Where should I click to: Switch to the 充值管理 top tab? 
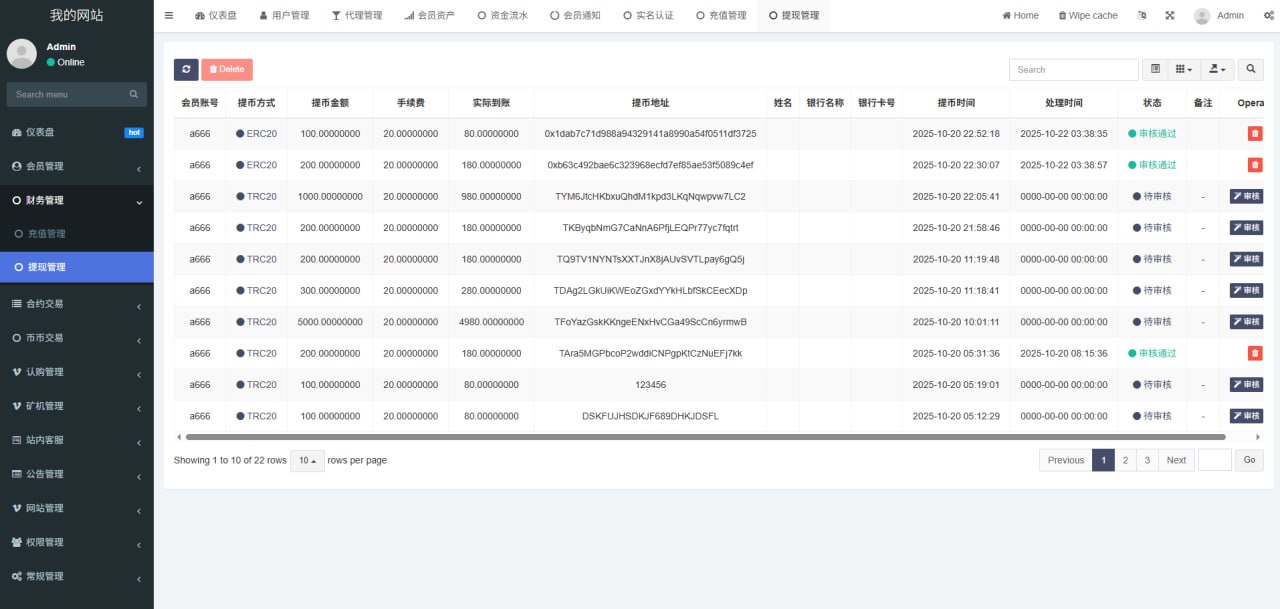pos(720,15)
